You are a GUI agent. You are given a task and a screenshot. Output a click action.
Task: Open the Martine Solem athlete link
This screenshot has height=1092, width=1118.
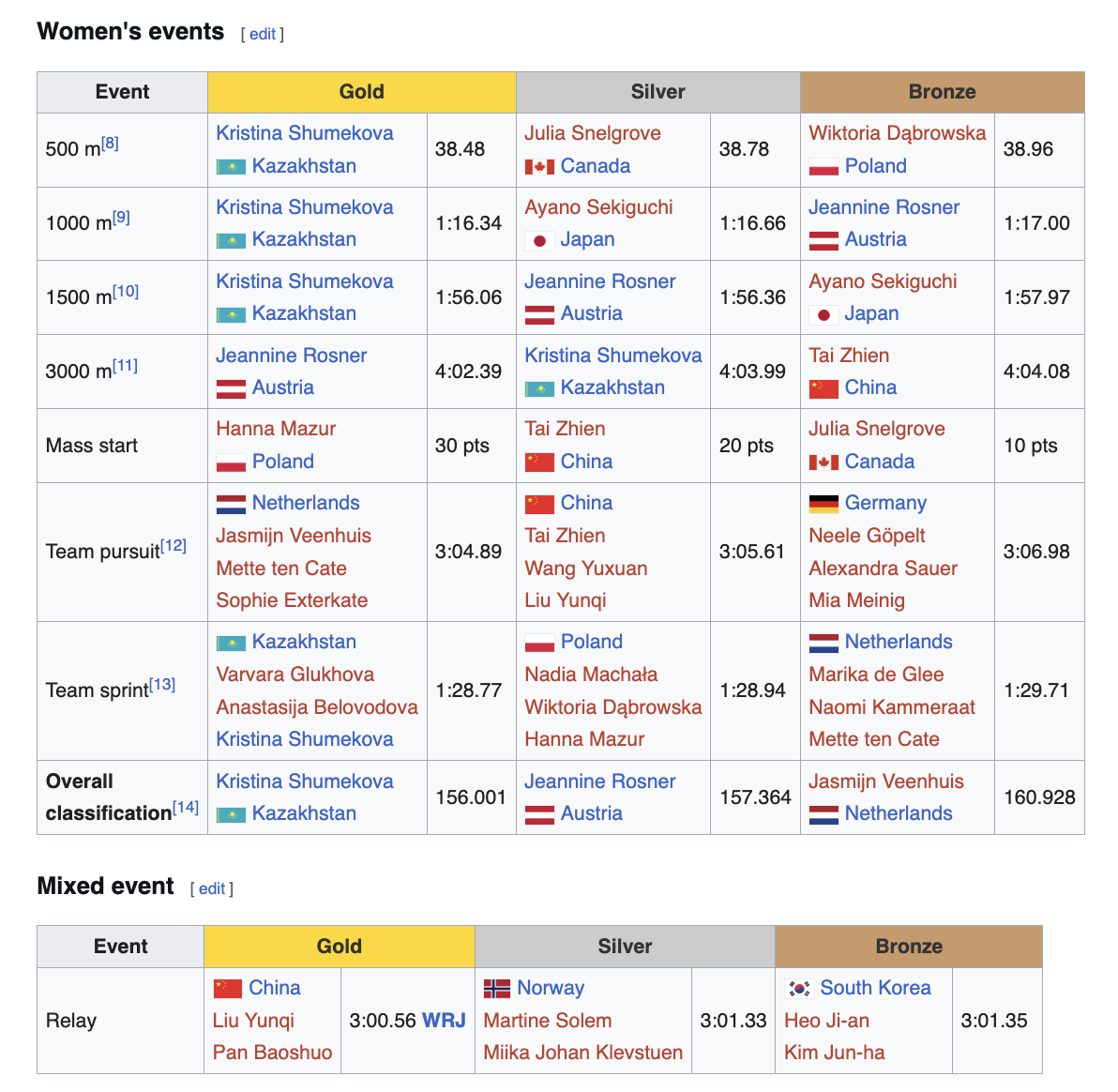pyautogui.click(x=547, y=1021)
